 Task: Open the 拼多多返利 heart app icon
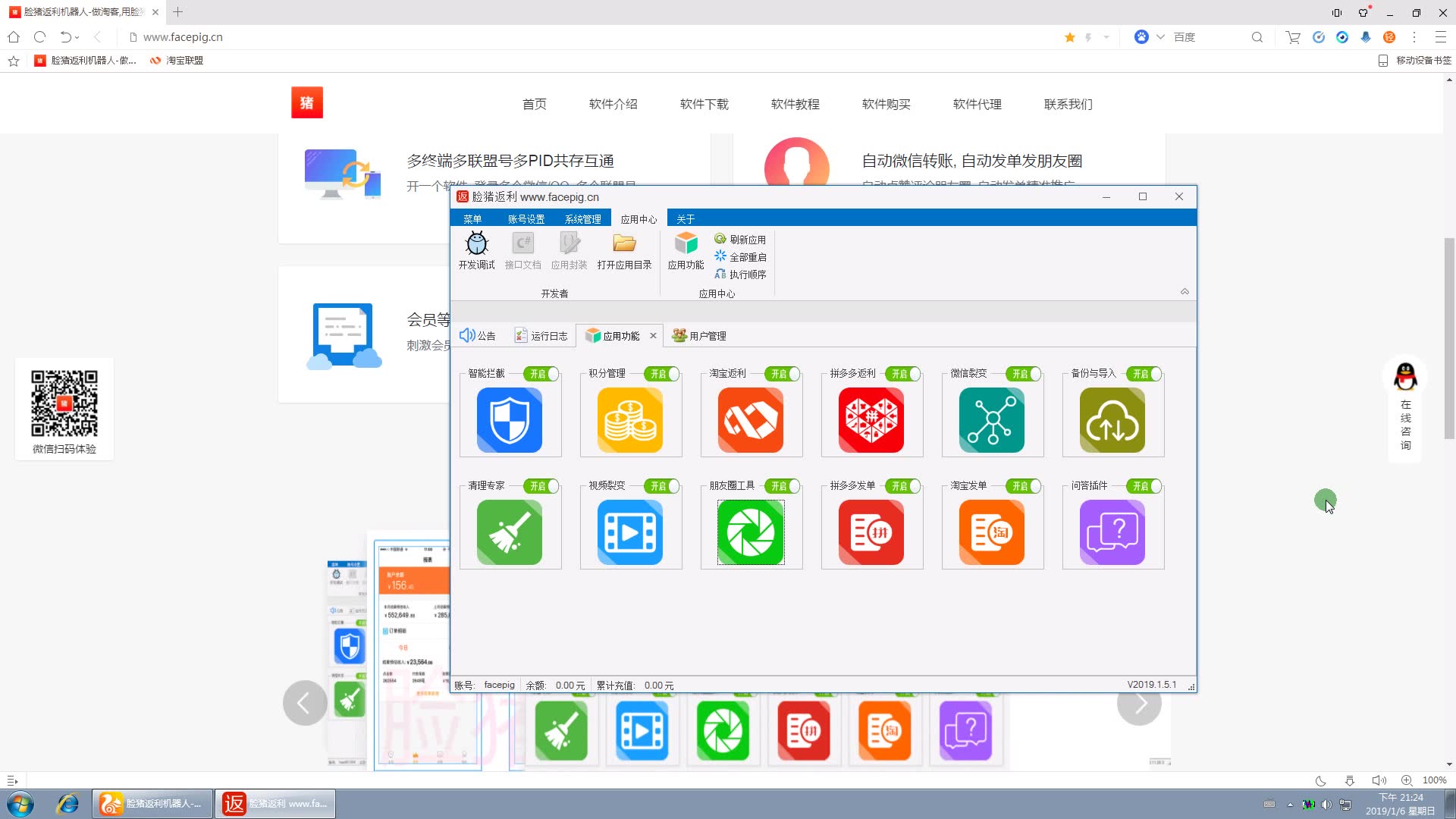pyautogui.click(x=871, y=420)
